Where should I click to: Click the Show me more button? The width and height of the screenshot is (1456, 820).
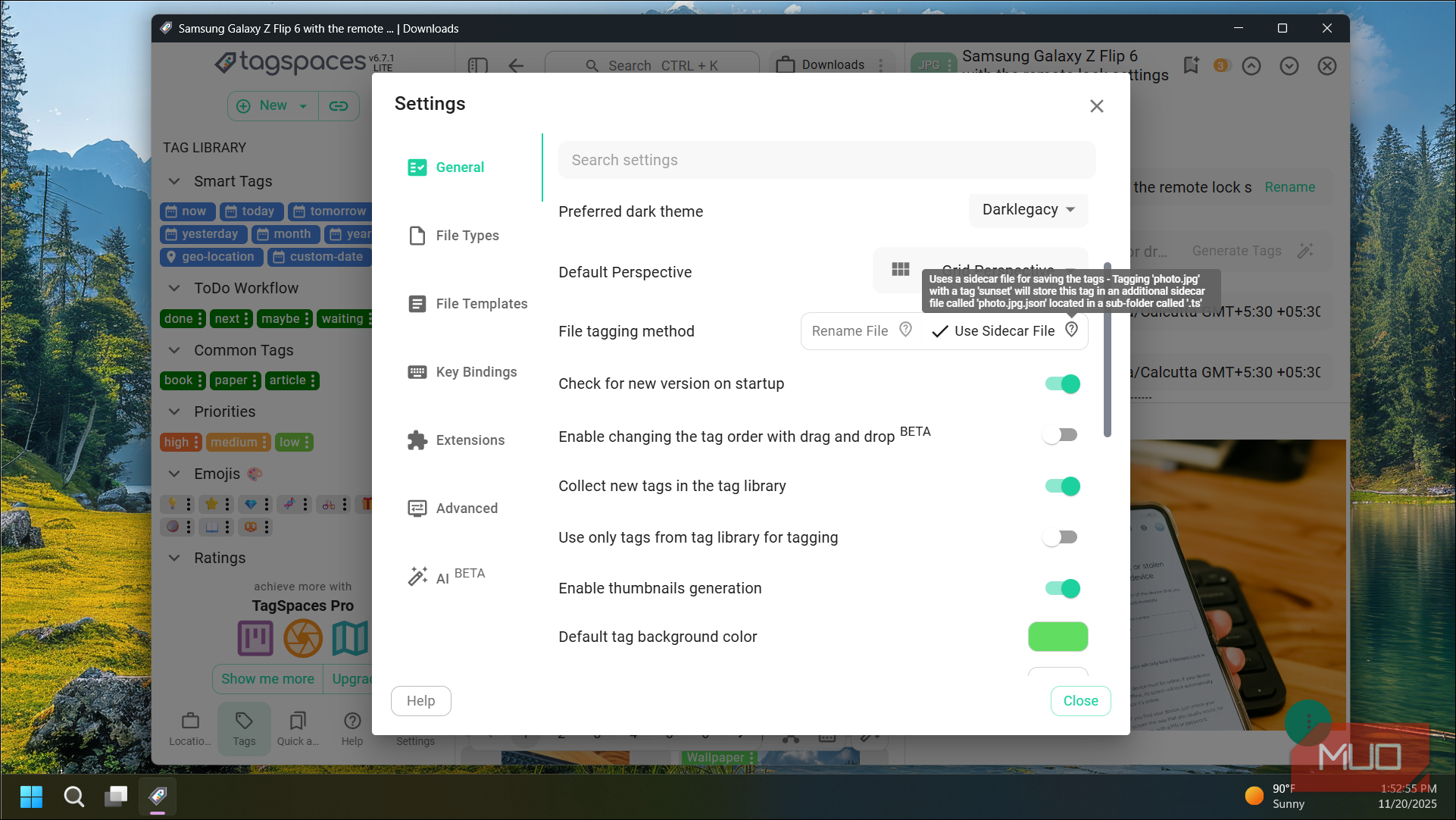(x=267, y=679)
